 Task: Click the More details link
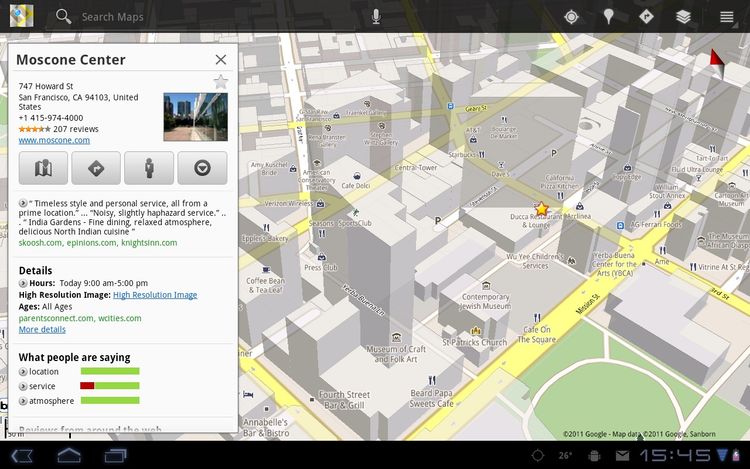pyautogui.click(x=42, y=329)
